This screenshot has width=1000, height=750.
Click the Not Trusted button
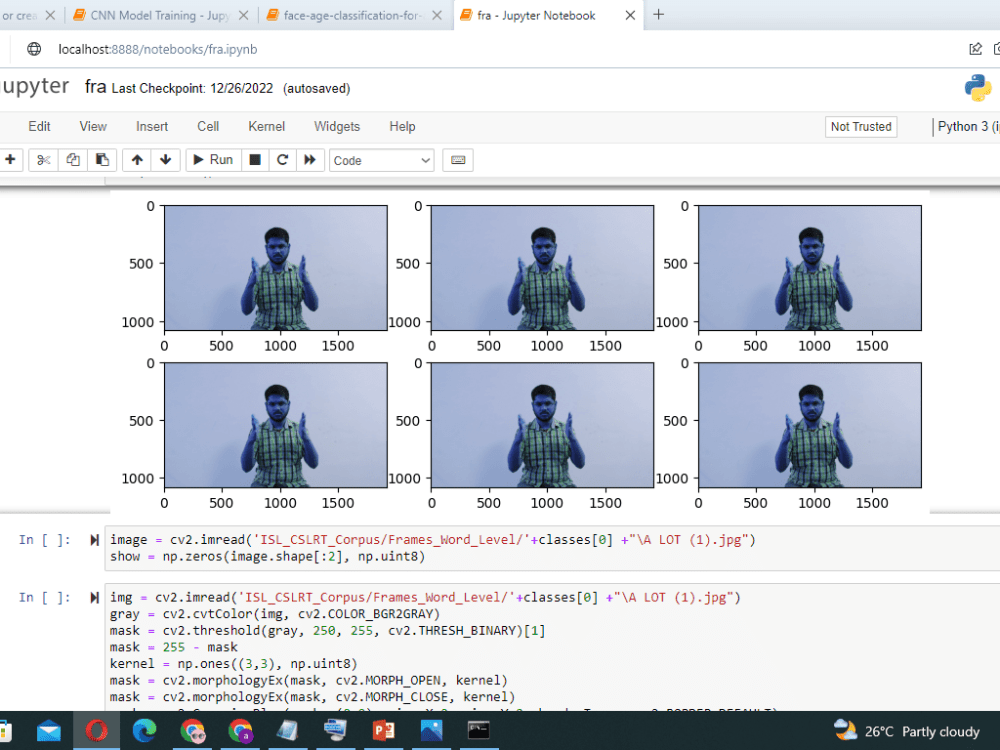(860, 127)
